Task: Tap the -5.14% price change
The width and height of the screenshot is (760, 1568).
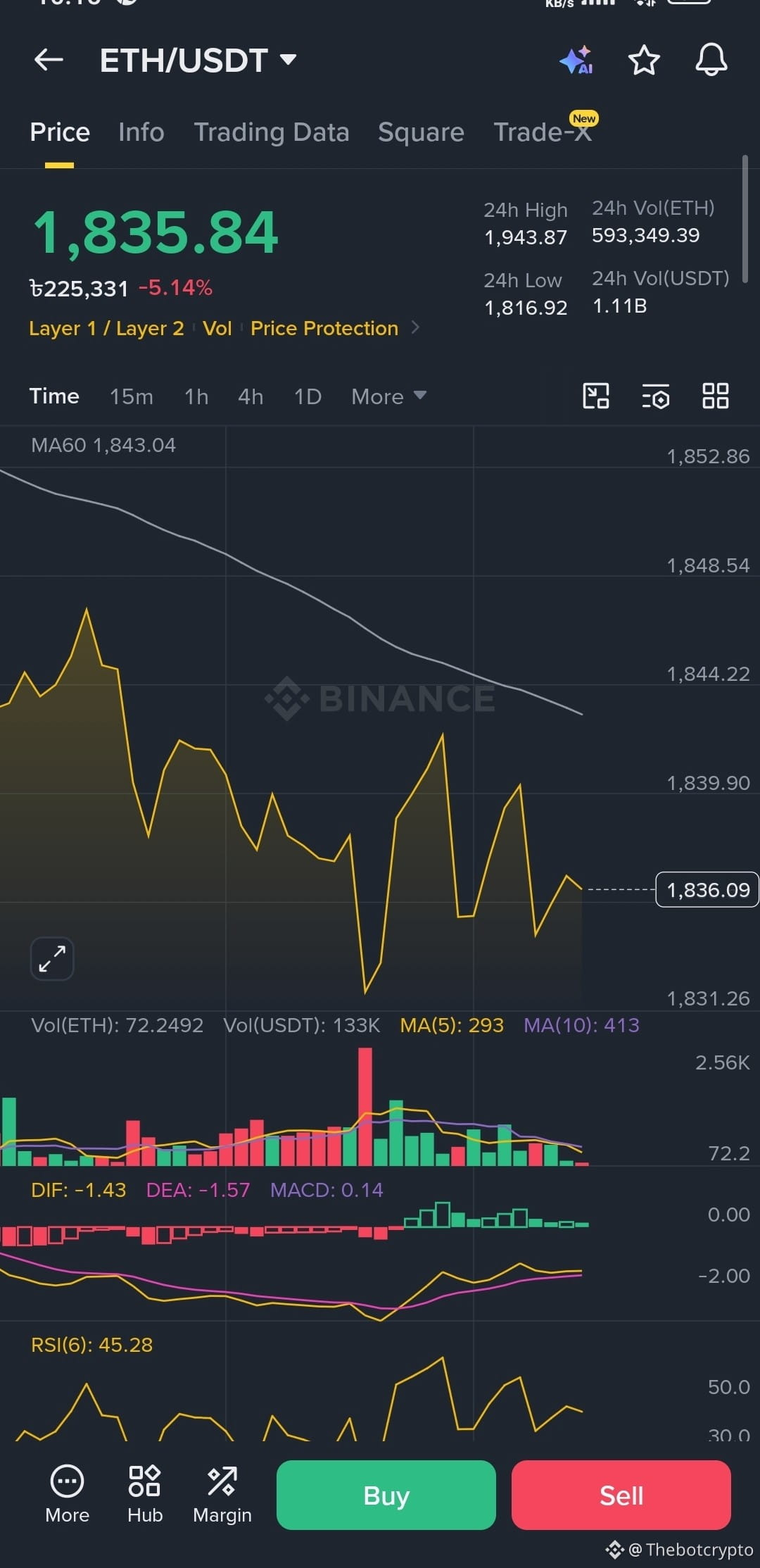Action: 175,287
